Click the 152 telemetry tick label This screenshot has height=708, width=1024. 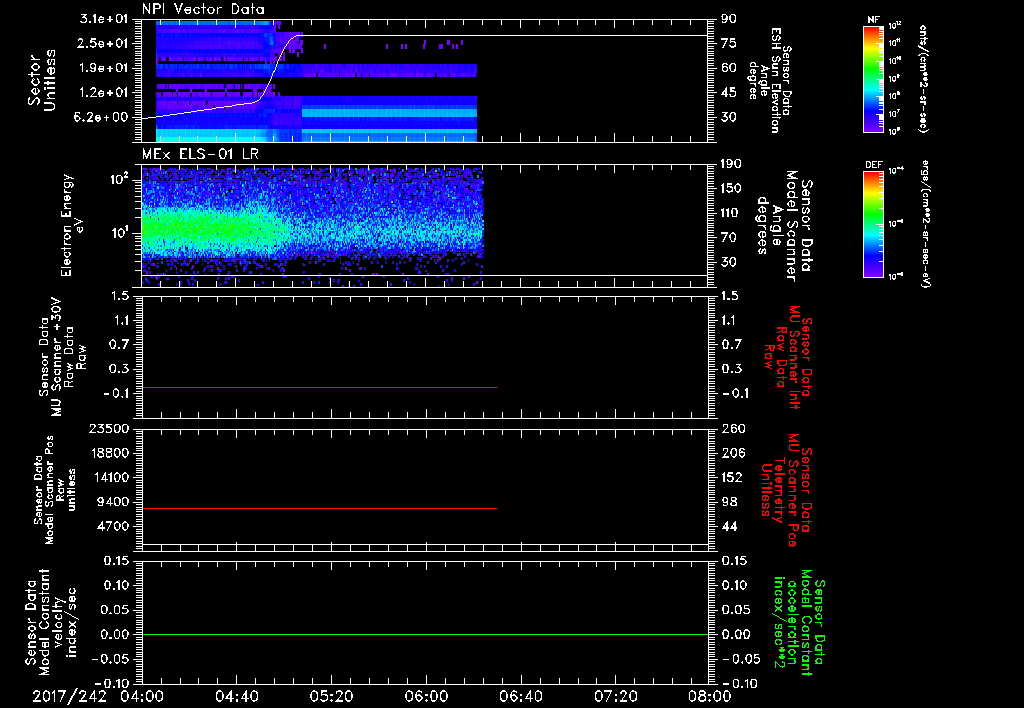point(733,477)
